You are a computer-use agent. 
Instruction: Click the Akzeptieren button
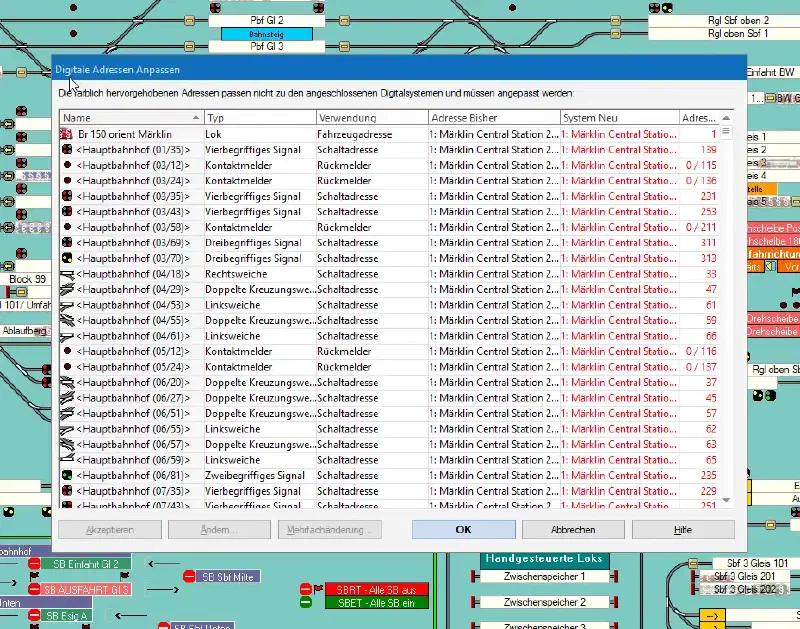click(110, 530)
